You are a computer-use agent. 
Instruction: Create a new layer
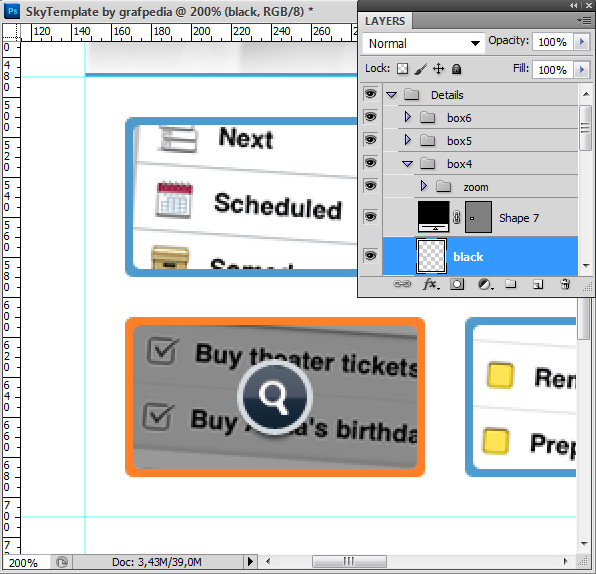click(x=538, y=284)
